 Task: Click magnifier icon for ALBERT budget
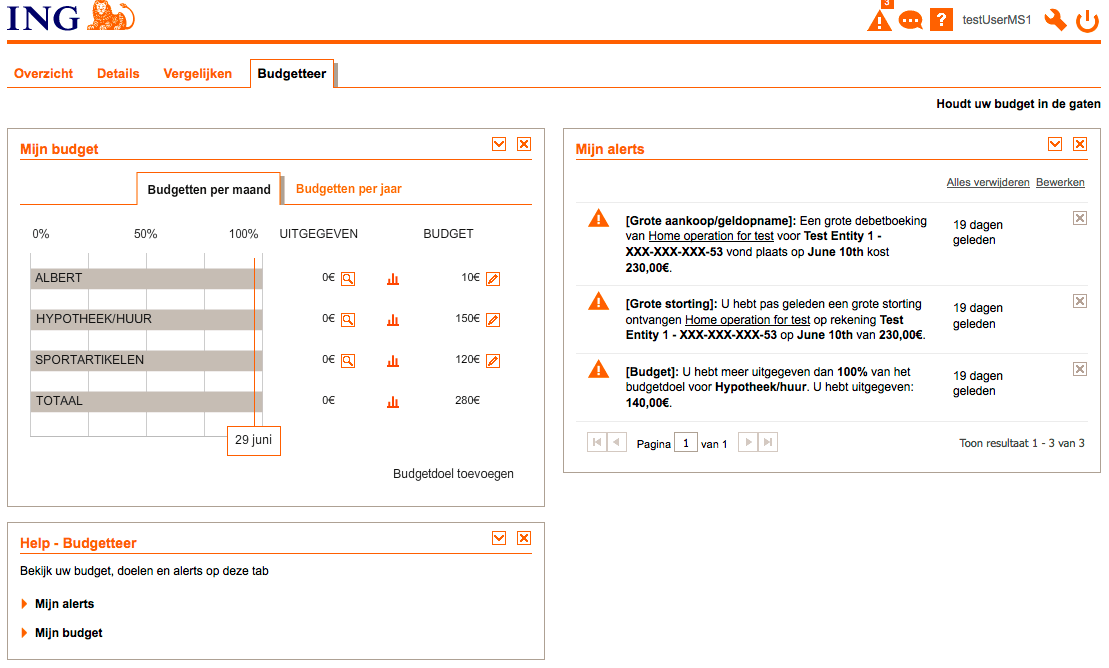pos(348,279)
